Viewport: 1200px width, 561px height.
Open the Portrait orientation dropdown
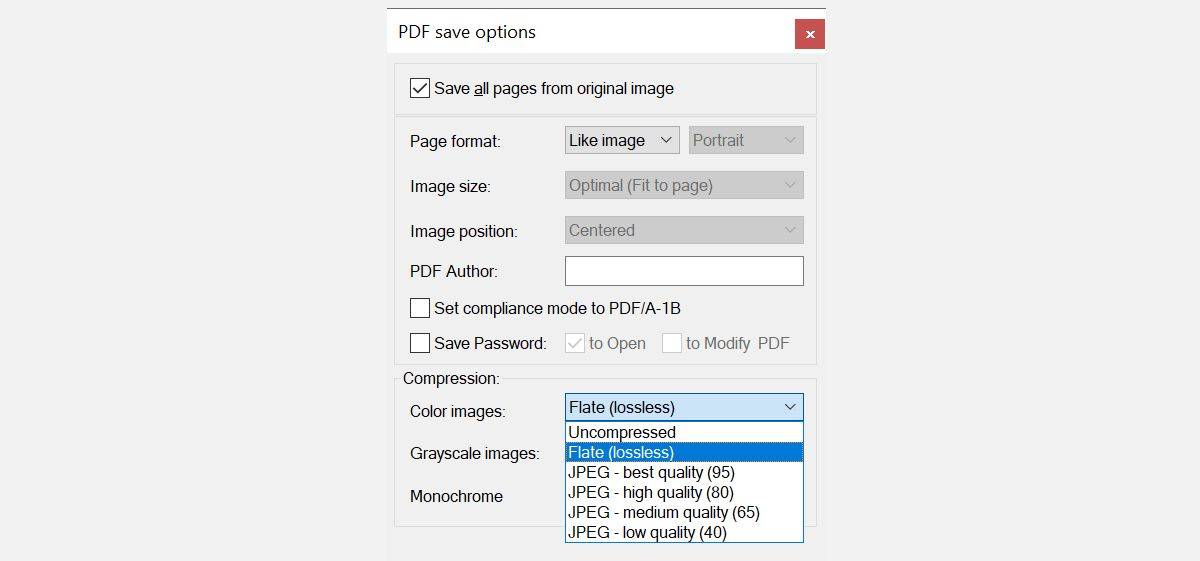point(746,140)
